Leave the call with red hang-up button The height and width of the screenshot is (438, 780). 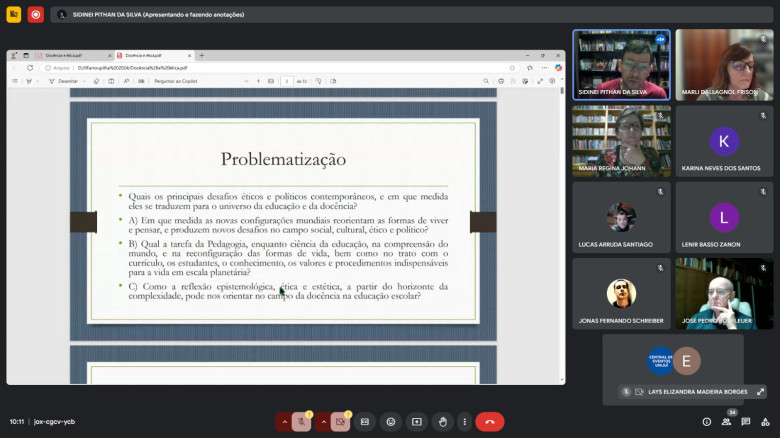point(489,422)
